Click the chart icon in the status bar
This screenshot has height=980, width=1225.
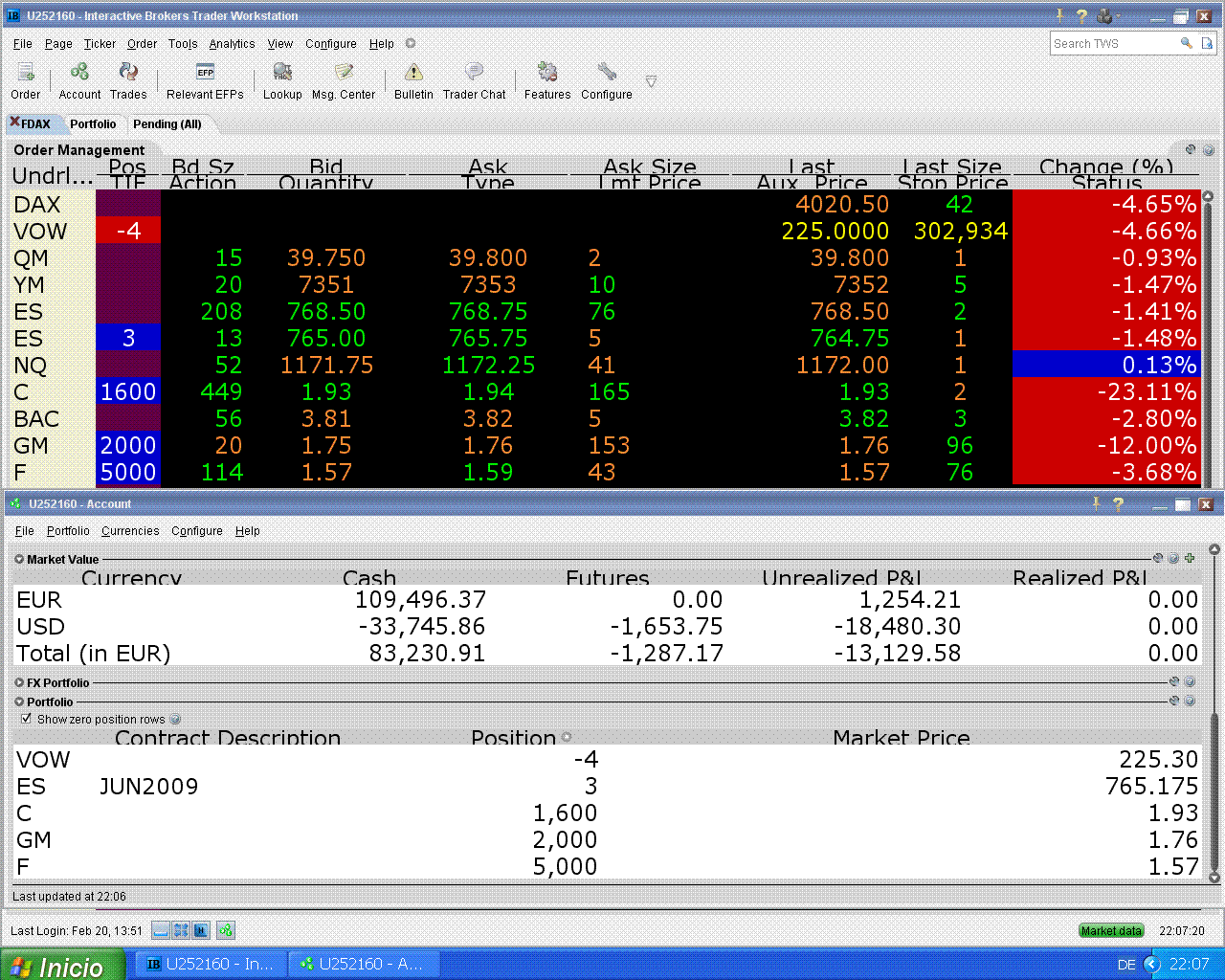click(x=201, y=930)
